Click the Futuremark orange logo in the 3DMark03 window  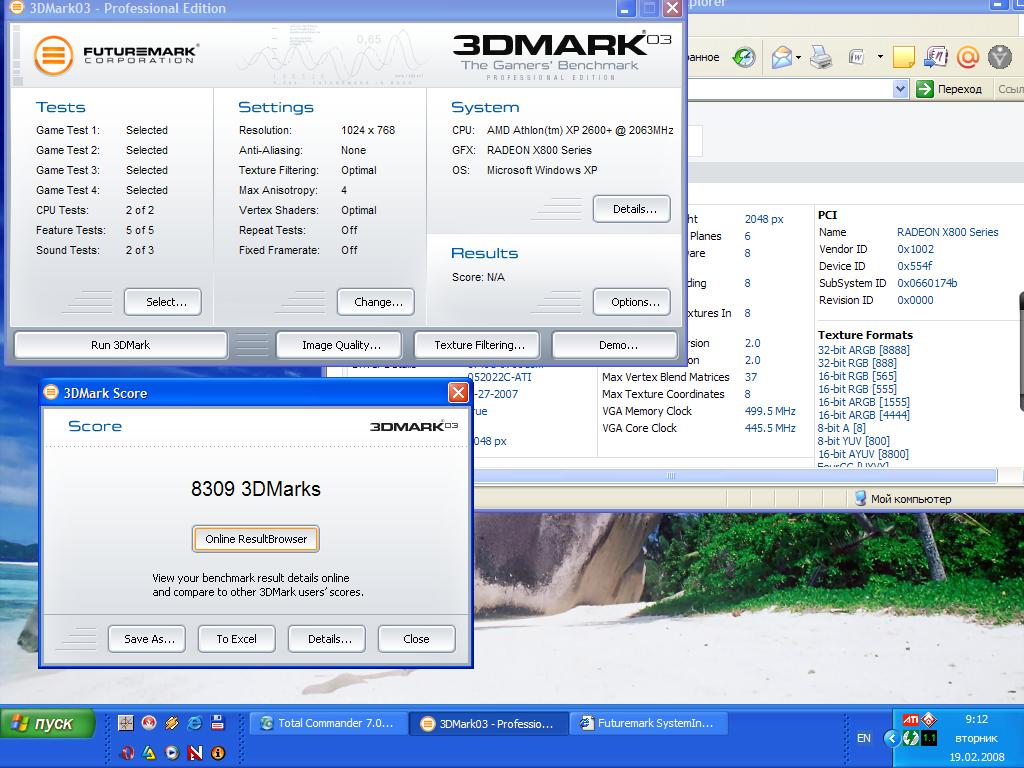(53, 56)
